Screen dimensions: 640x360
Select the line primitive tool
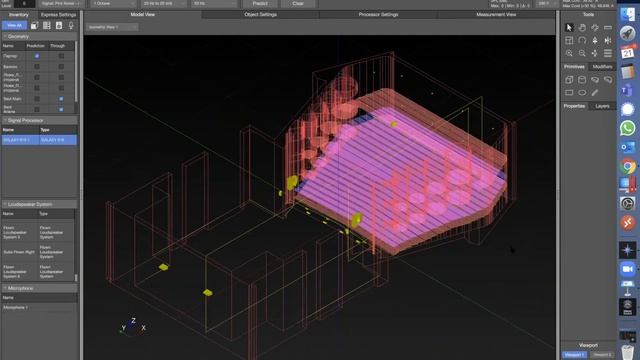tap(595, 93)
